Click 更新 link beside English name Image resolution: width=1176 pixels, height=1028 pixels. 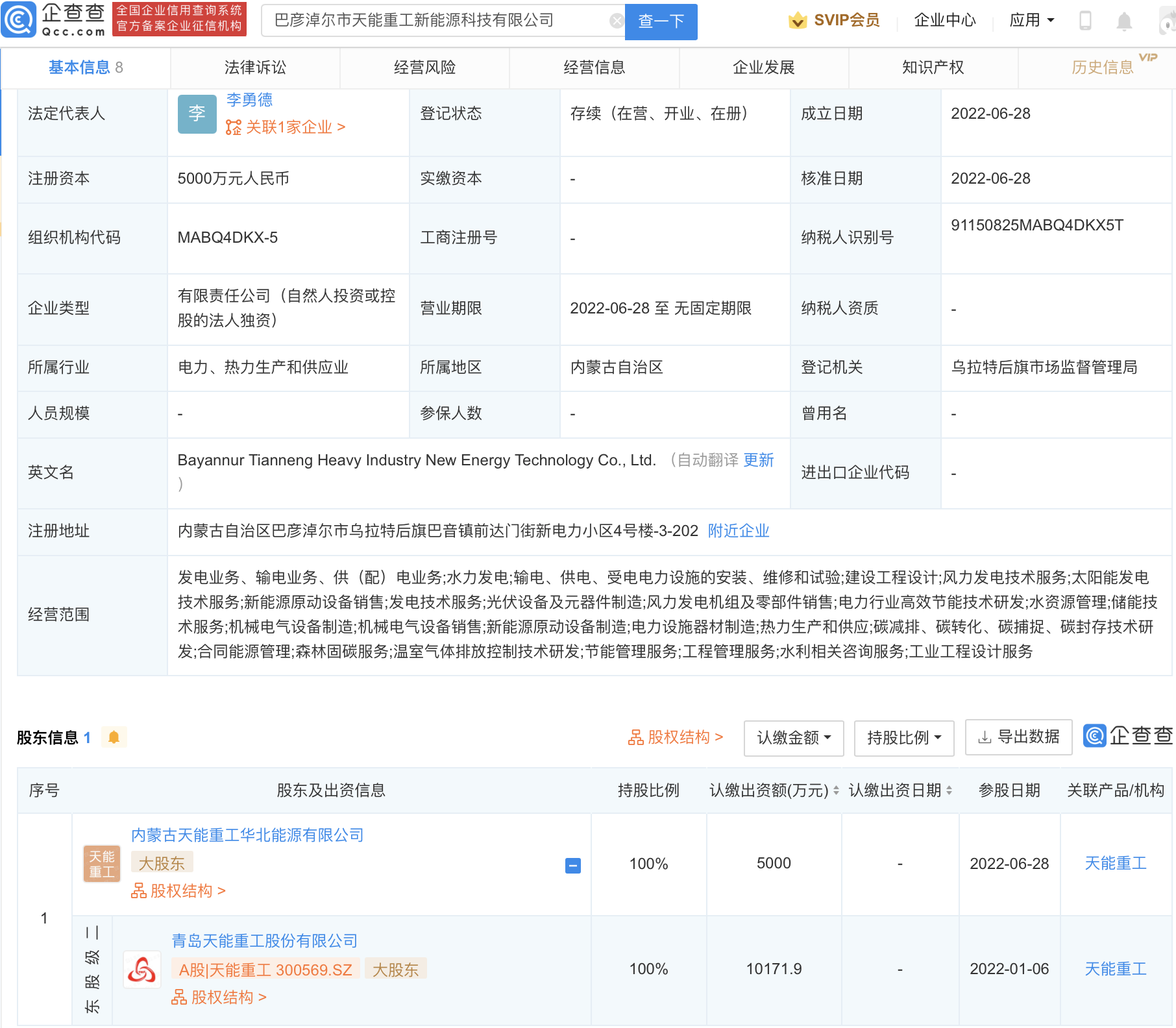pyautogui.click(x=758, y=460)
